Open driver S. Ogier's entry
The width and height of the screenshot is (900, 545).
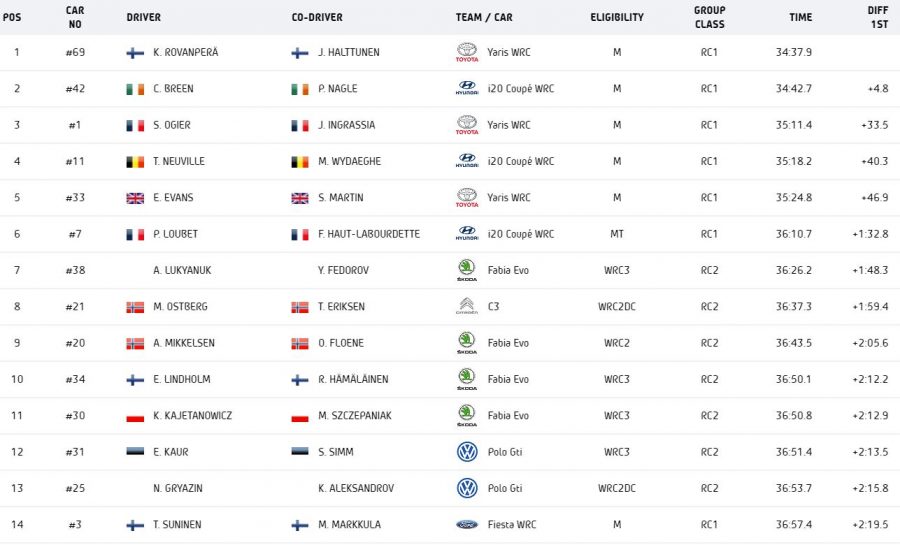click(174, 125)
